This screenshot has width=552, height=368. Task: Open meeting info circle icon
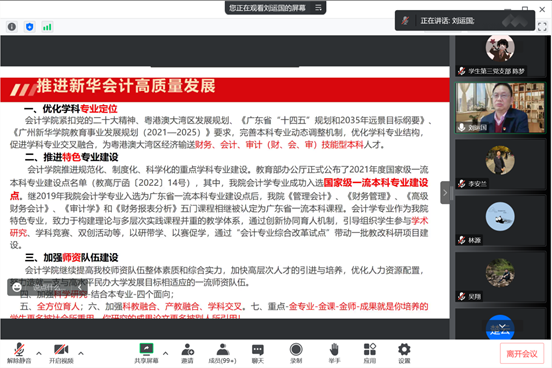click(12, 27)
